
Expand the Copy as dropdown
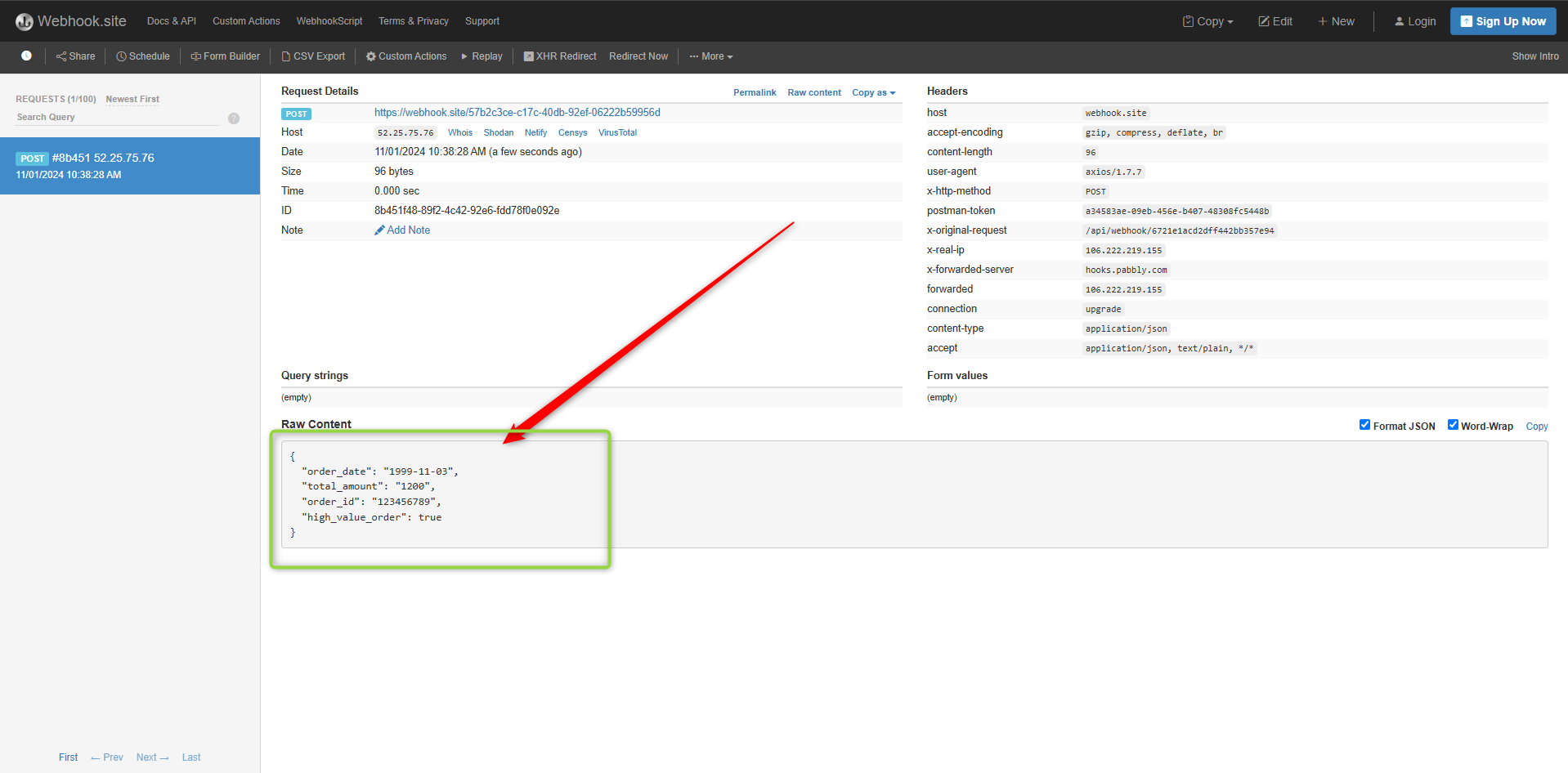click(x=874, y=92)
